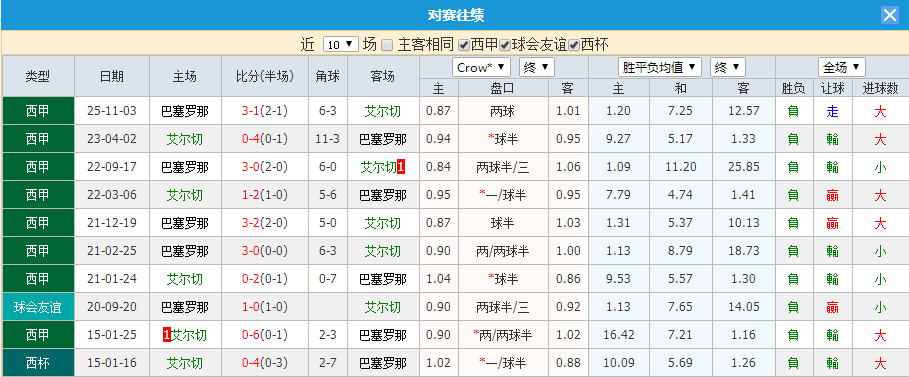This screenshot has width=909, height=377.
Task: Click score 1-2(1-0) in 22-03-06 row
Action: pyautogui.click(x=265, y=195)
